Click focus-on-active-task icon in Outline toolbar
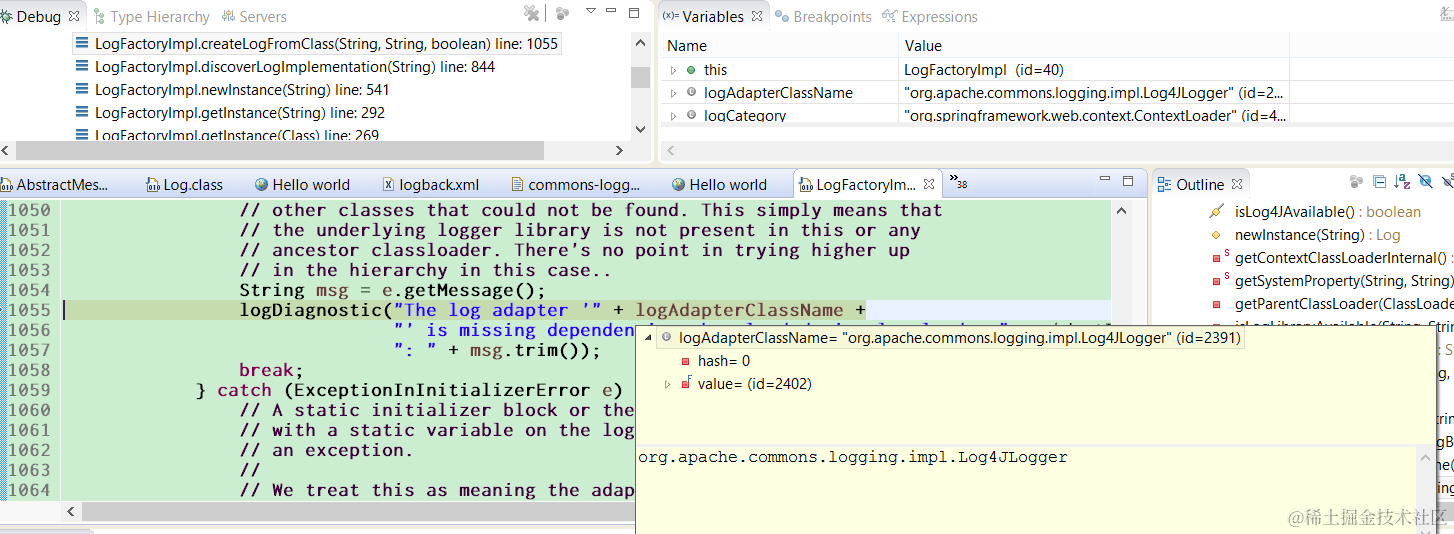 pos(1357,181)
